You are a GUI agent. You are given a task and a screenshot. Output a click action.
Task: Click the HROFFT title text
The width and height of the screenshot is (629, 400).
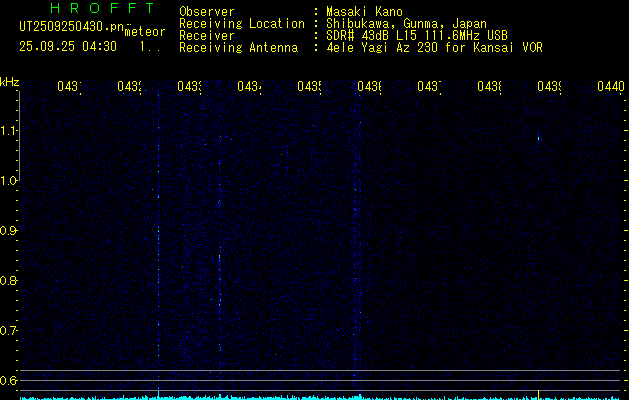coord(102,8)
